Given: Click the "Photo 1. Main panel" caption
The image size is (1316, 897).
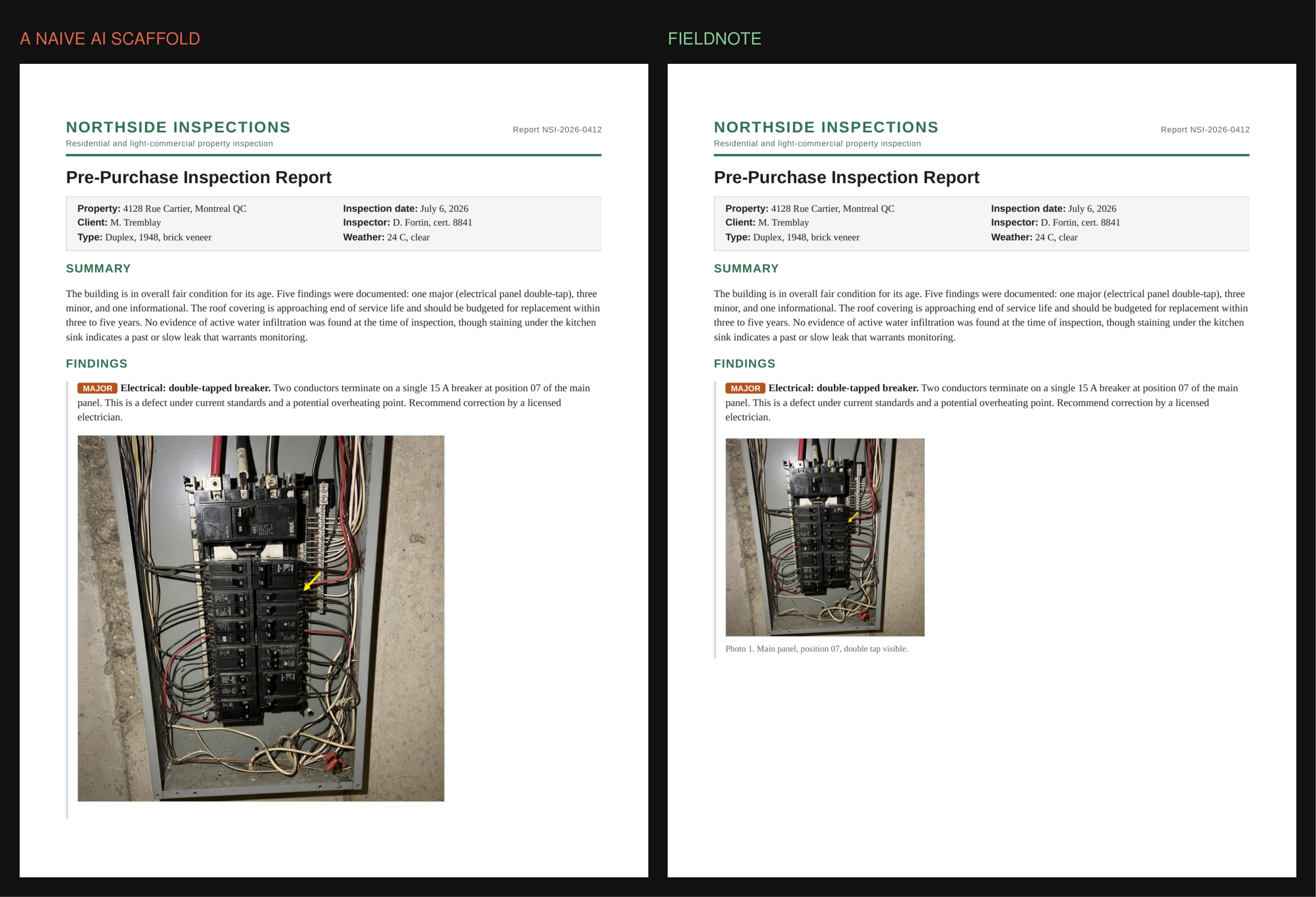Looking at the screenshot, I should click(x=817, y=649).
